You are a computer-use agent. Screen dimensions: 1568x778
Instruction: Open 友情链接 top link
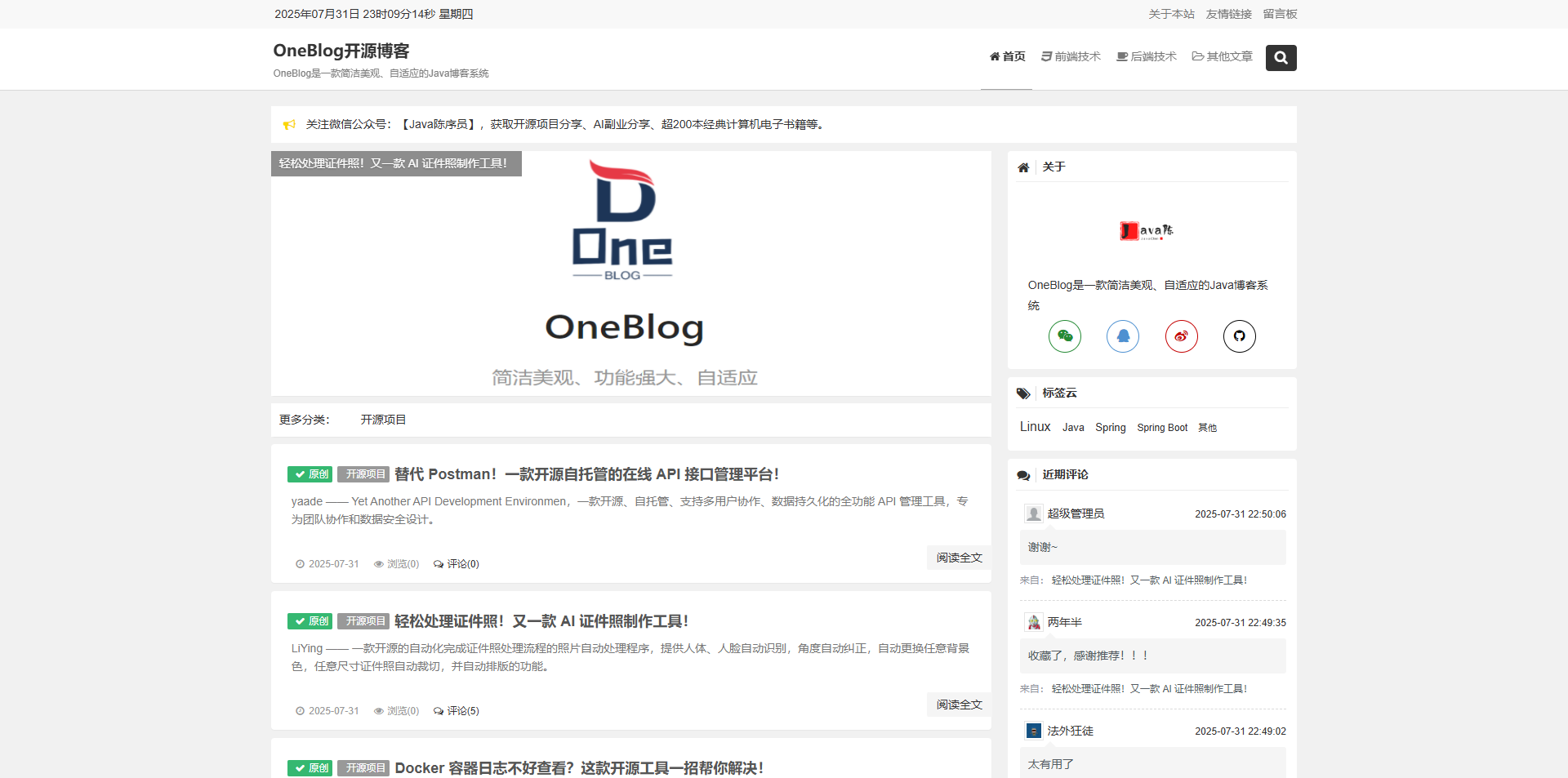1228,14
